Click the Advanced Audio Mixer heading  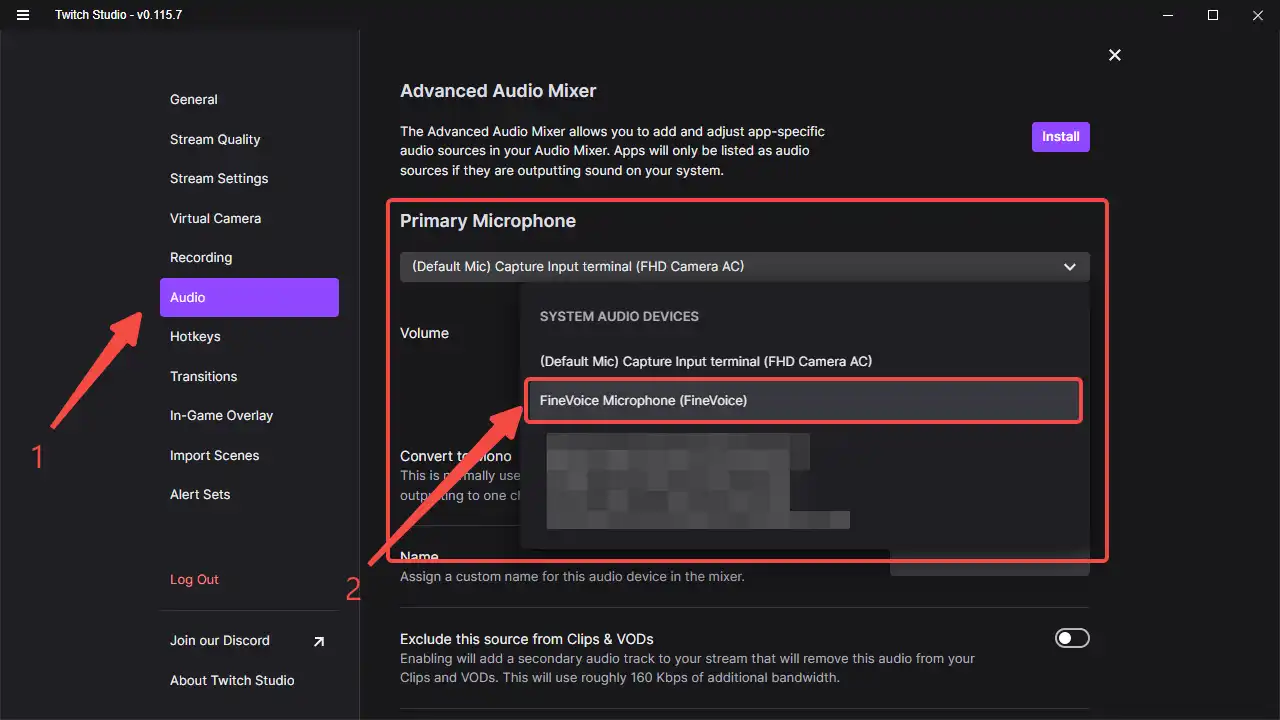pyautogui.click(x=498, y=91)
